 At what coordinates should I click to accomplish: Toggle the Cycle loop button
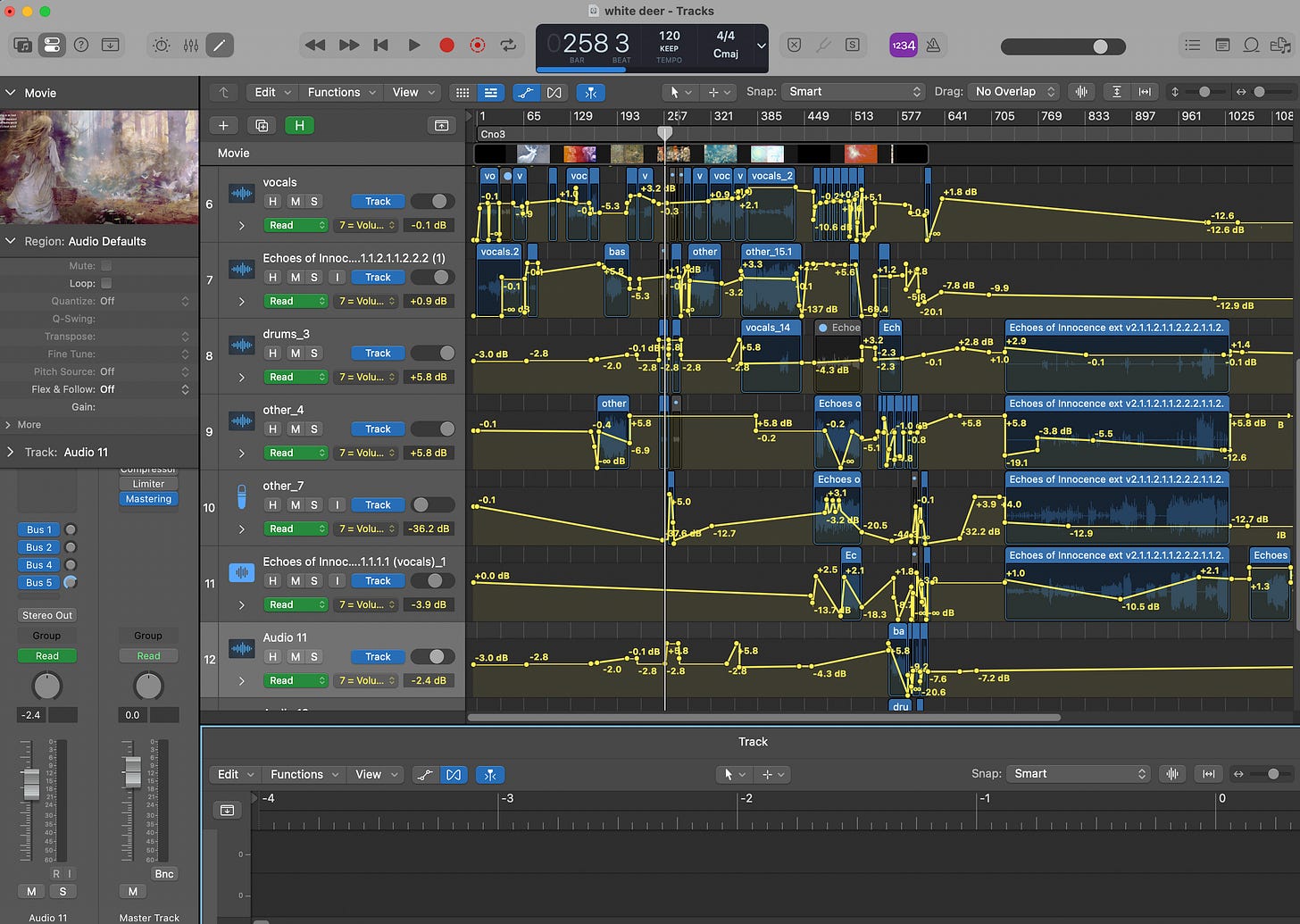pyautogui.click(x=508, y=45)
